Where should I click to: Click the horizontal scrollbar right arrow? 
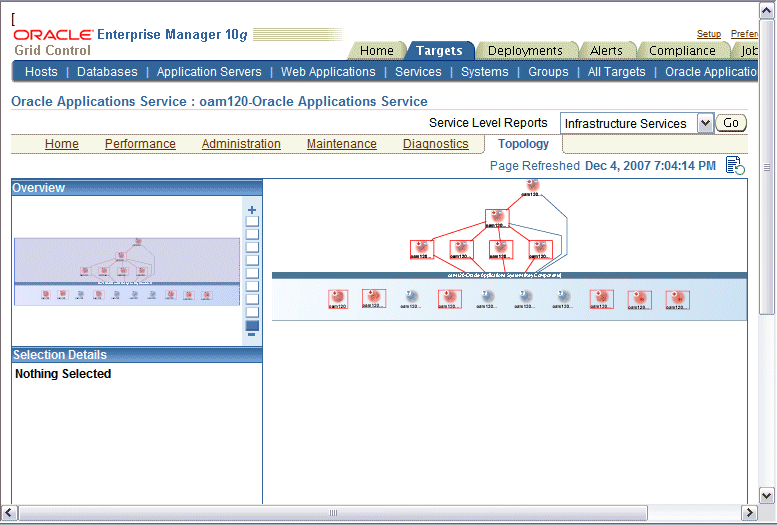coord(749,512)
